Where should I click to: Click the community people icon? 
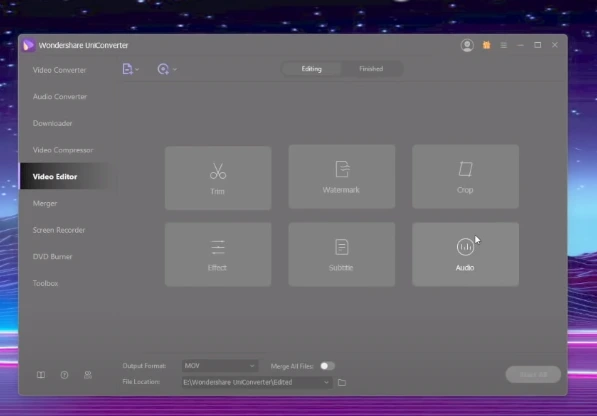88,375
